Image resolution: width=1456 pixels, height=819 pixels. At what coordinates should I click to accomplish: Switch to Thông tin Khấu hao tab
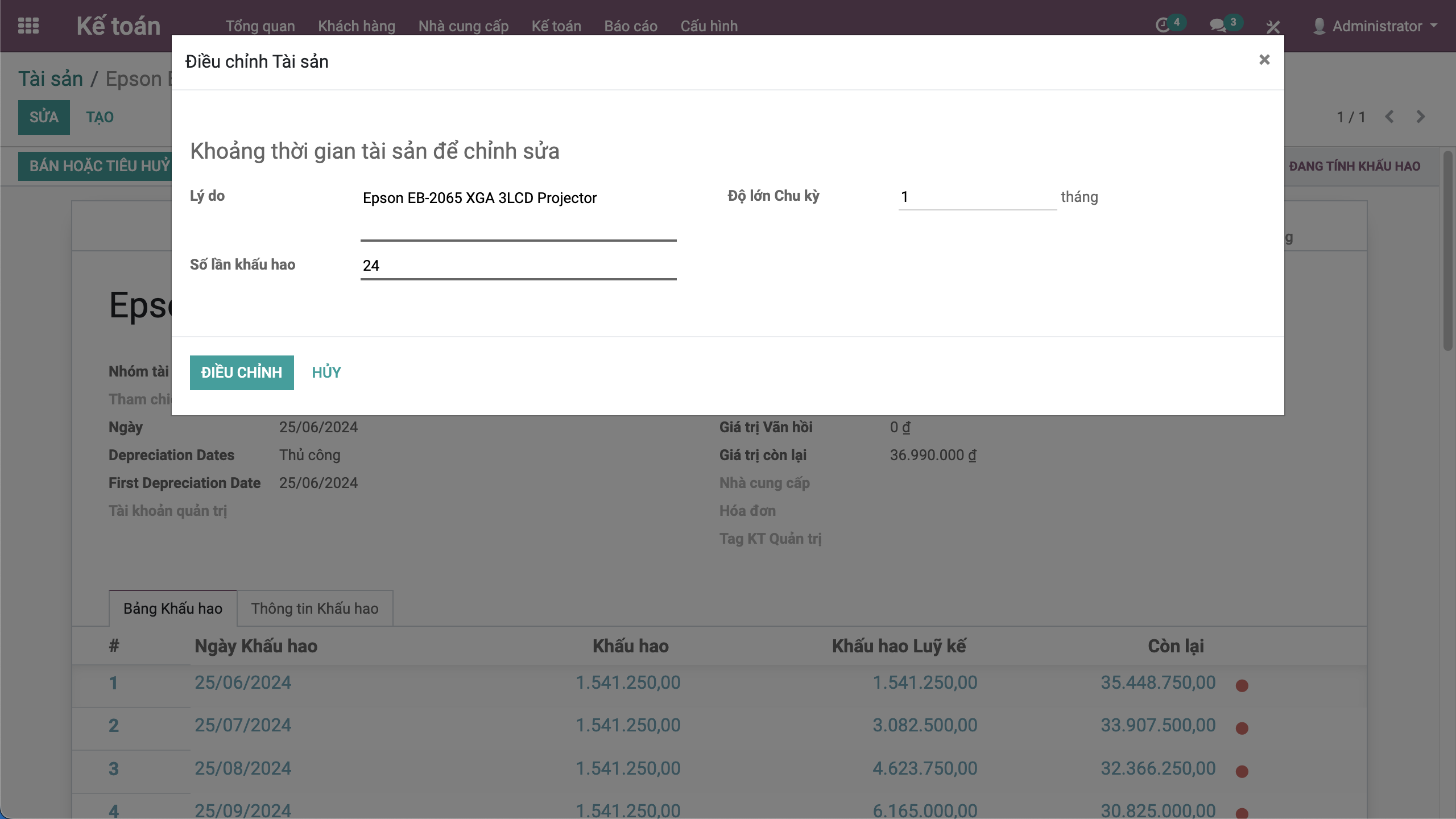tap(315, 609)
